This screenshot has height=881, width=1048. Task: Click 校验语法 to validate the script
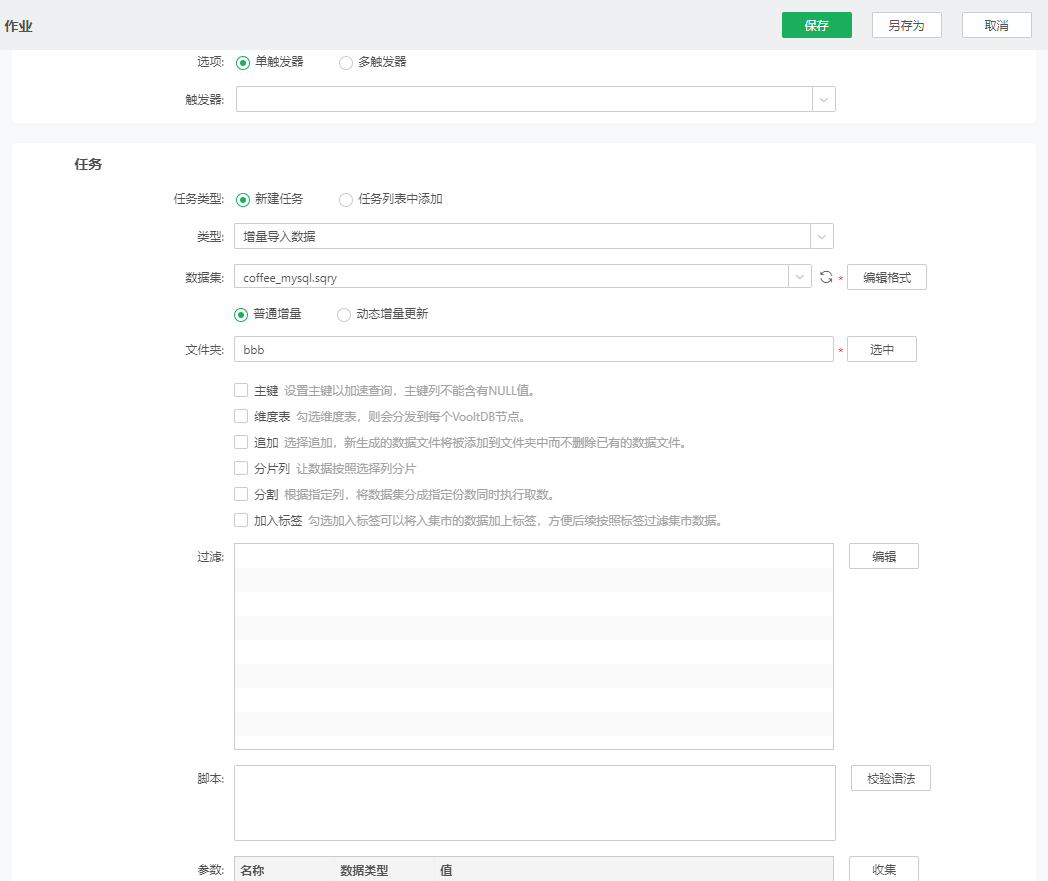coord(889,777)
